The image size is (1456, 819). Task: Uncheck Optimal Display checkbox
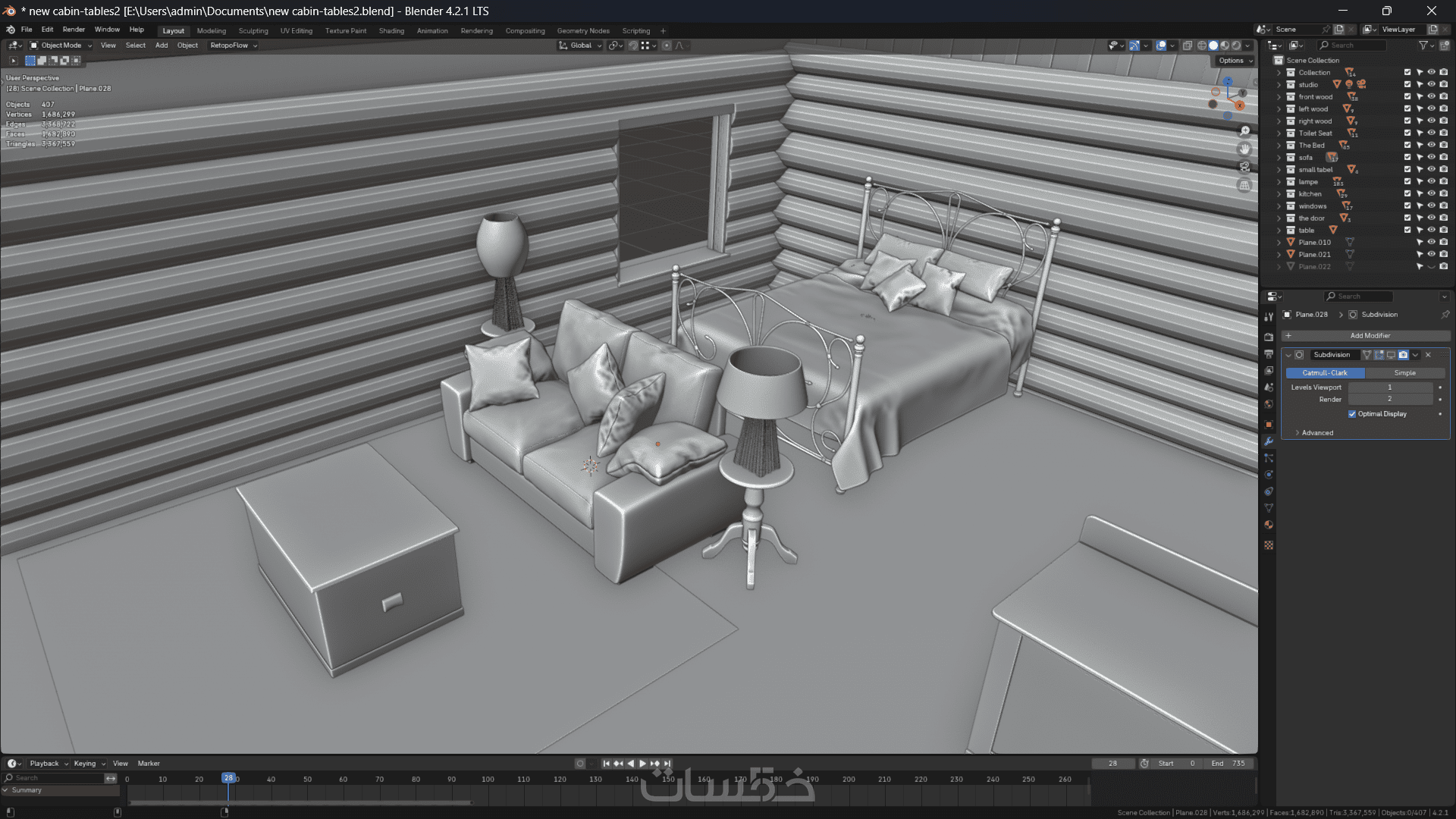click(1352, 414)
